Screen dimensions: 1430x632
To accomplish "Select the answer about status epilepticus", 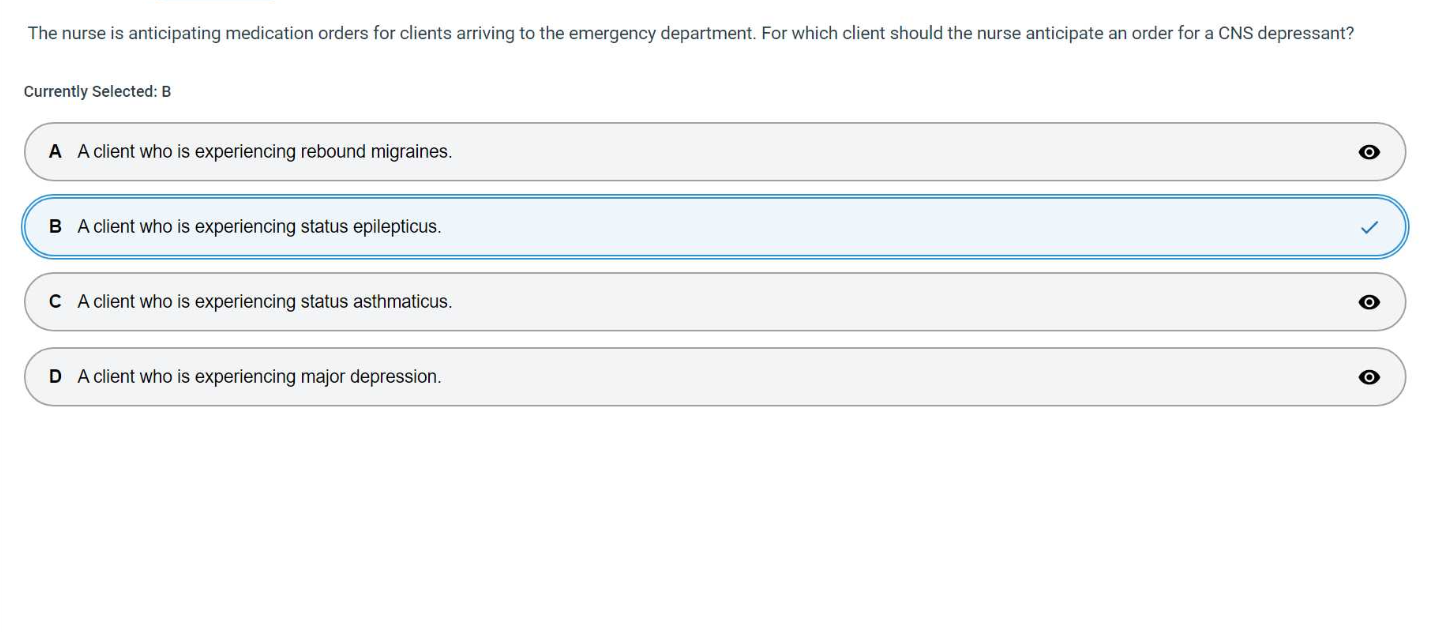I will click(259, 227).
